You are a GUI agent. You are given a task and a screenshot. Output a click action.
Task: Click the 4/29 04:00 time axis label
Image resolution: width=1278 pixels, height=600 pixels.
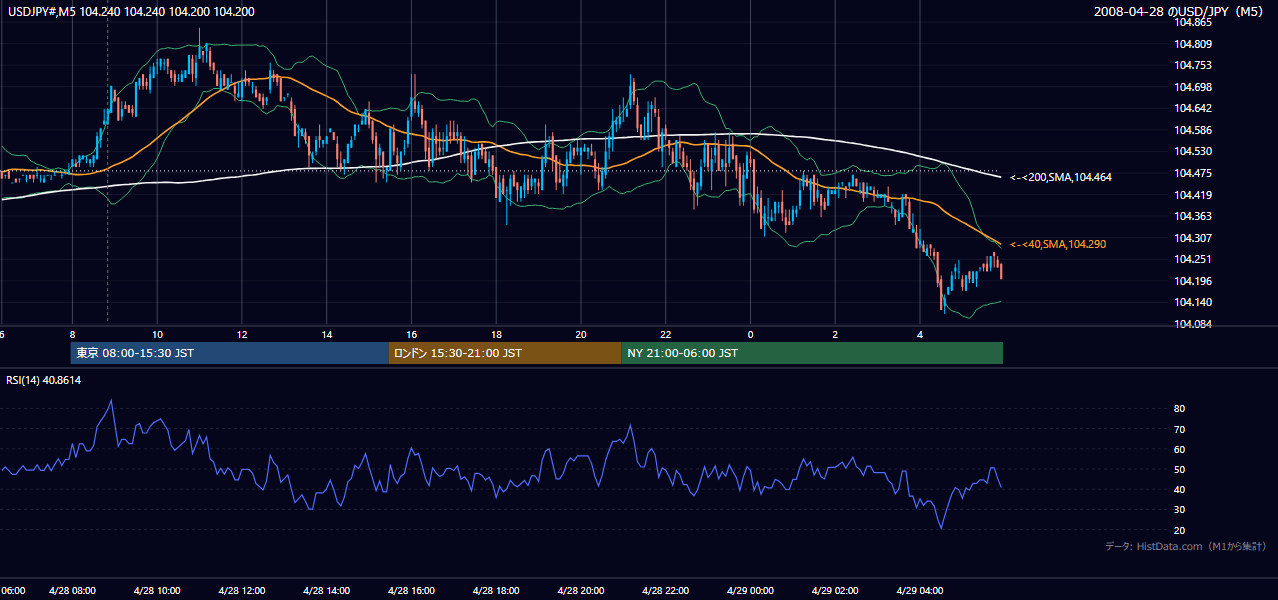[x=920, y=591]
